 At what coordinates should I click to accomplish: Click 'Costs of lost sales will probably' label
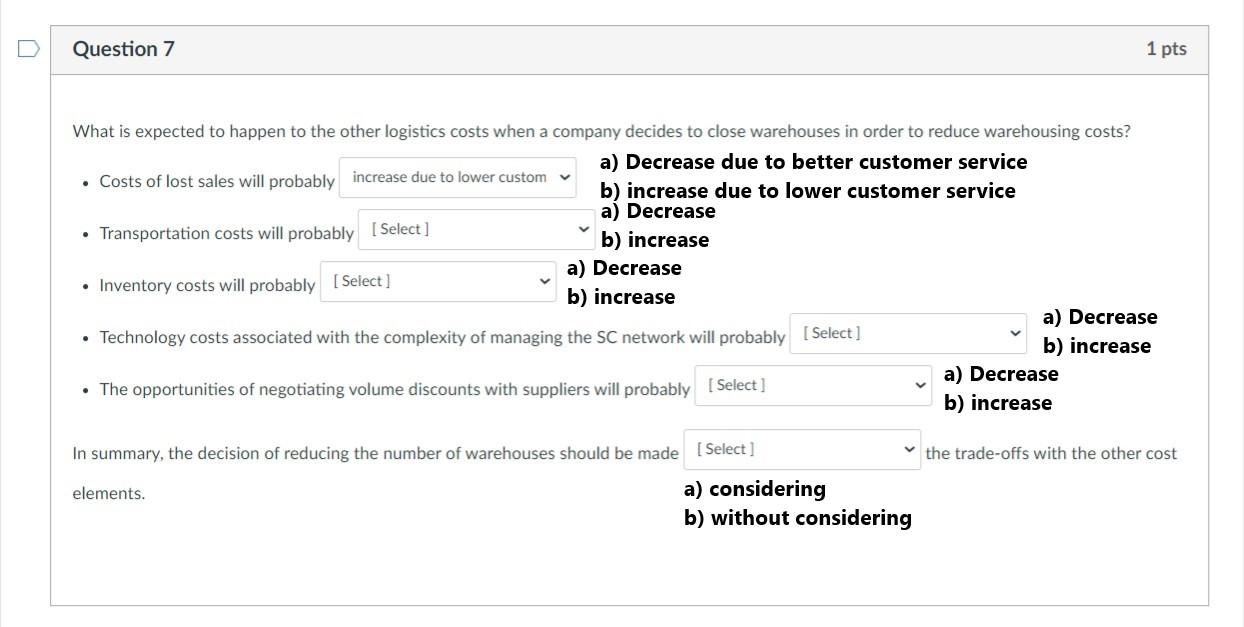pos(217,182)
